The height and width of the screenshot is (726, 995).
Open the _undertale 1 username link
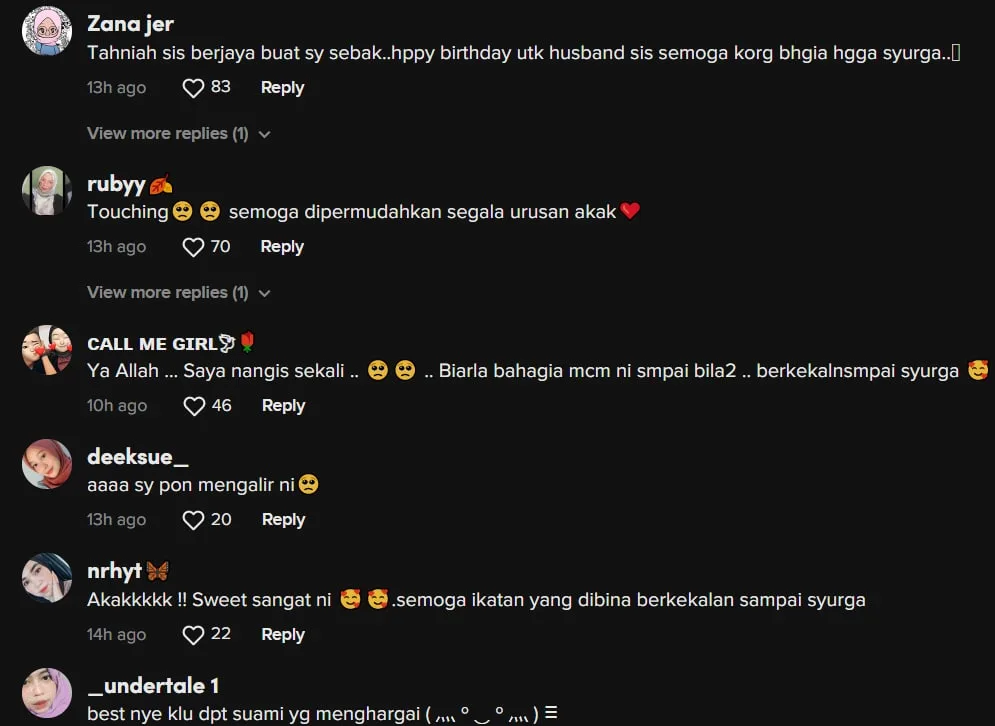tap(153, 686)
